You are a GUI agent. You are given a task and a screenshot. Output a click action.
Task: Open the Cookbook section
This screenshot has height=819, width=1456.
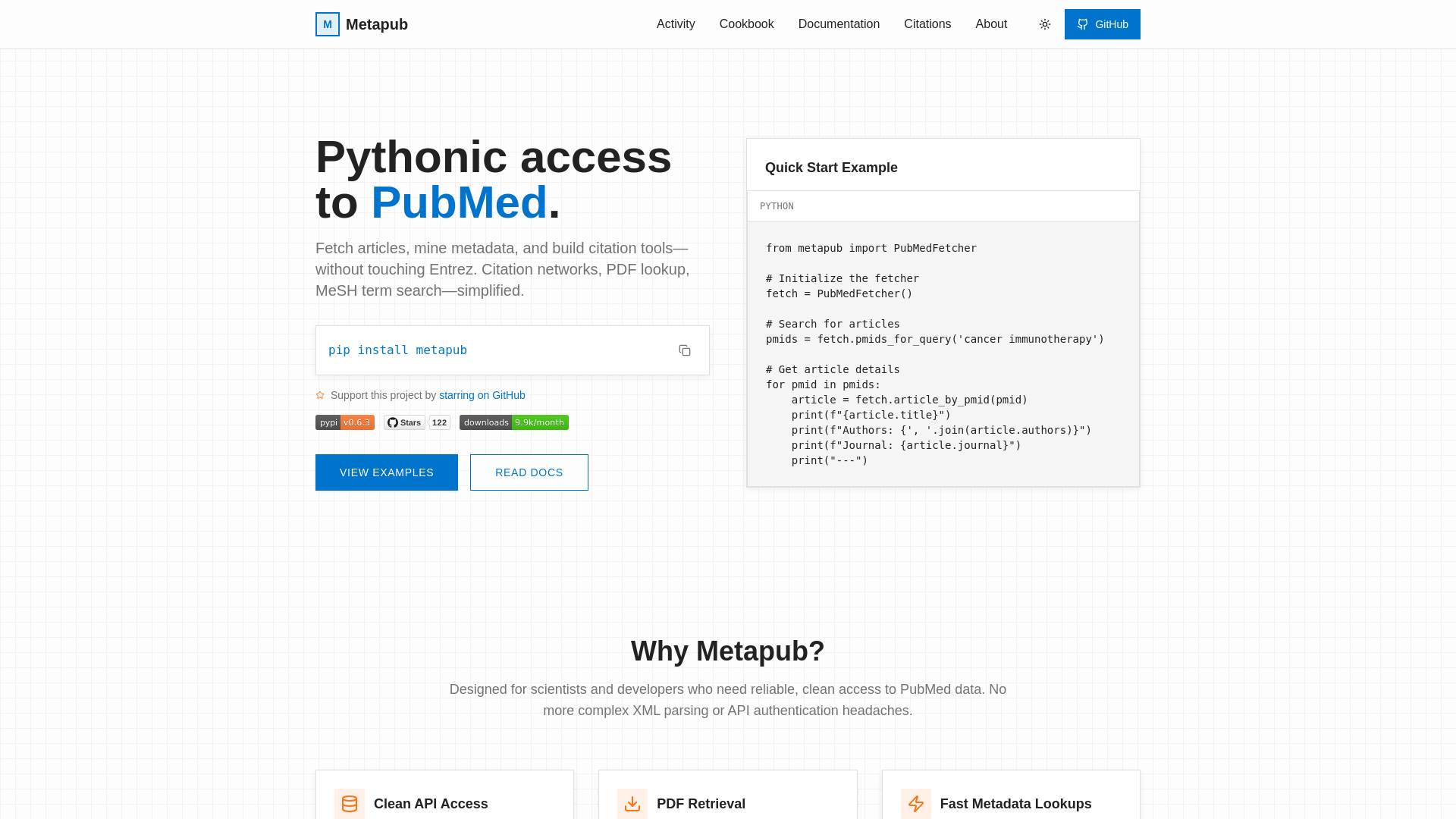point(746,24)
